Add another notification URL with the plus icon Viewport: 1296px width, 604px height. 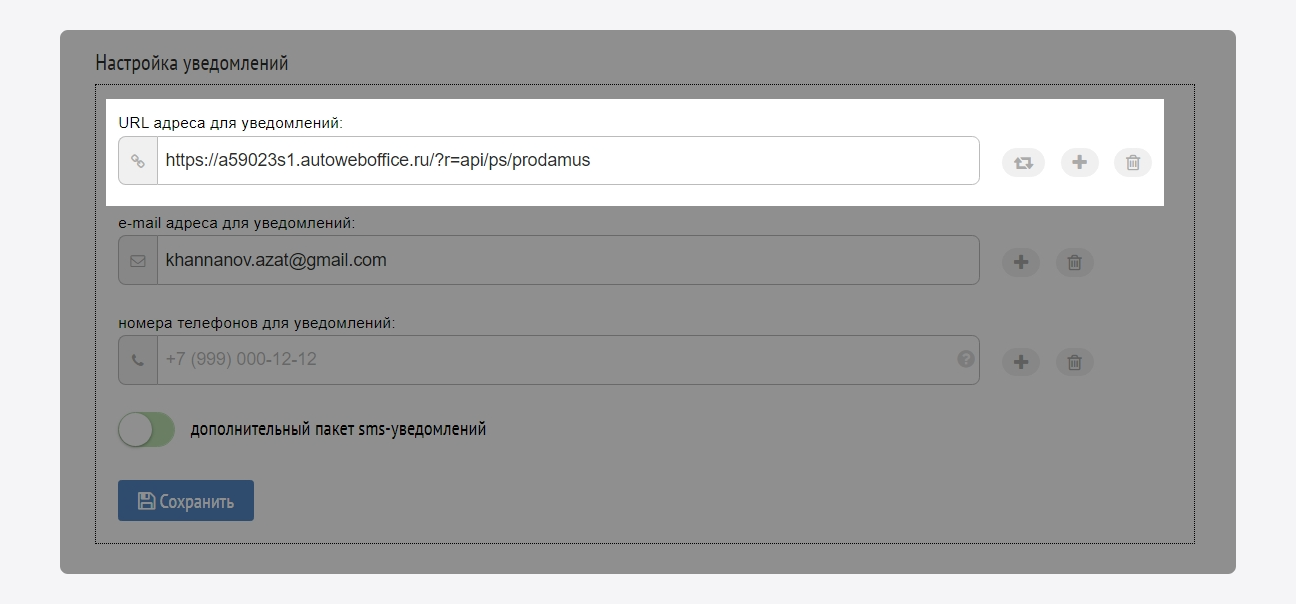(x=1079, y=162)
